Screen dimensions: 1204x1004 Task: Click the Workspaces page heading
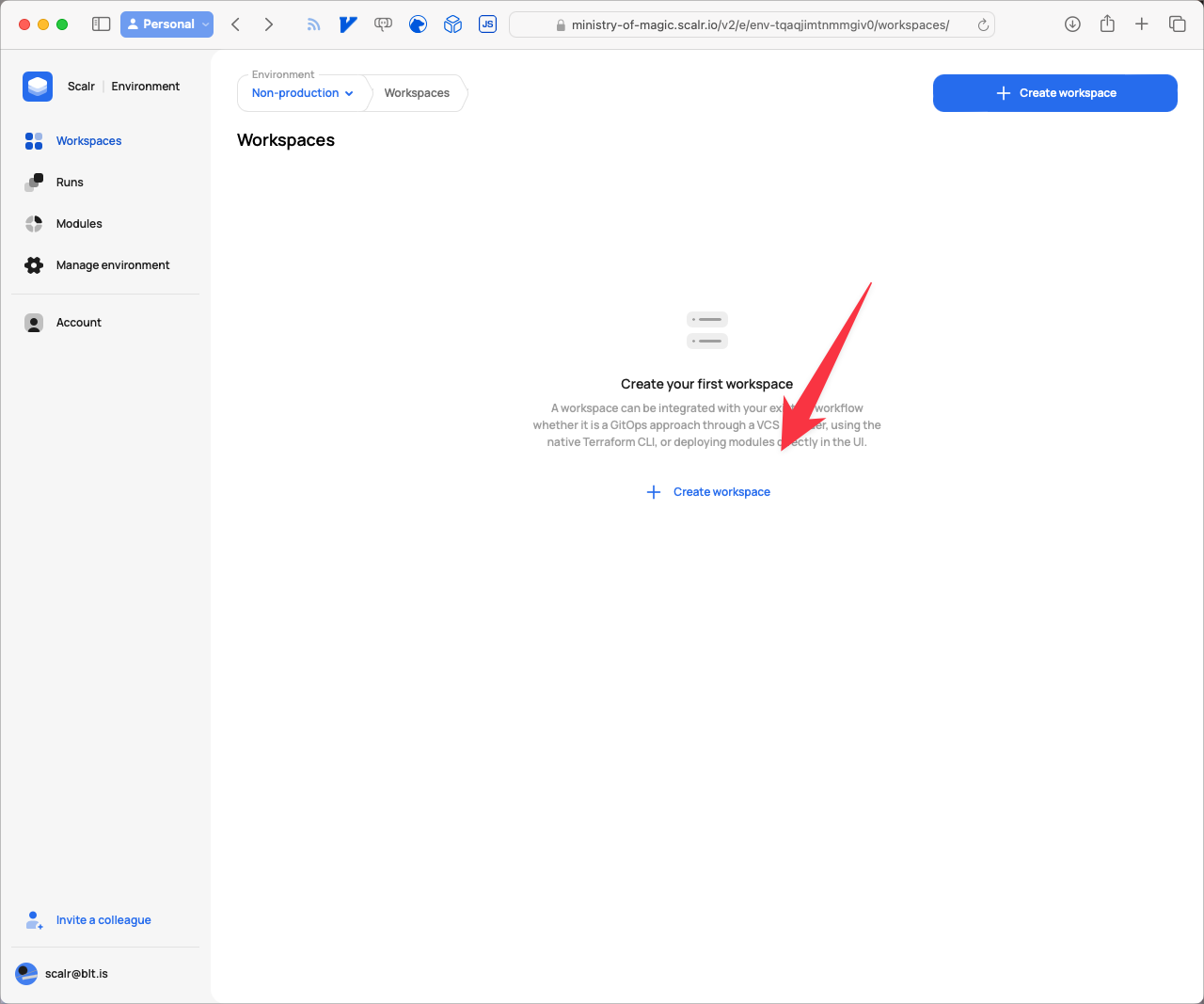[x=286, y=140]
